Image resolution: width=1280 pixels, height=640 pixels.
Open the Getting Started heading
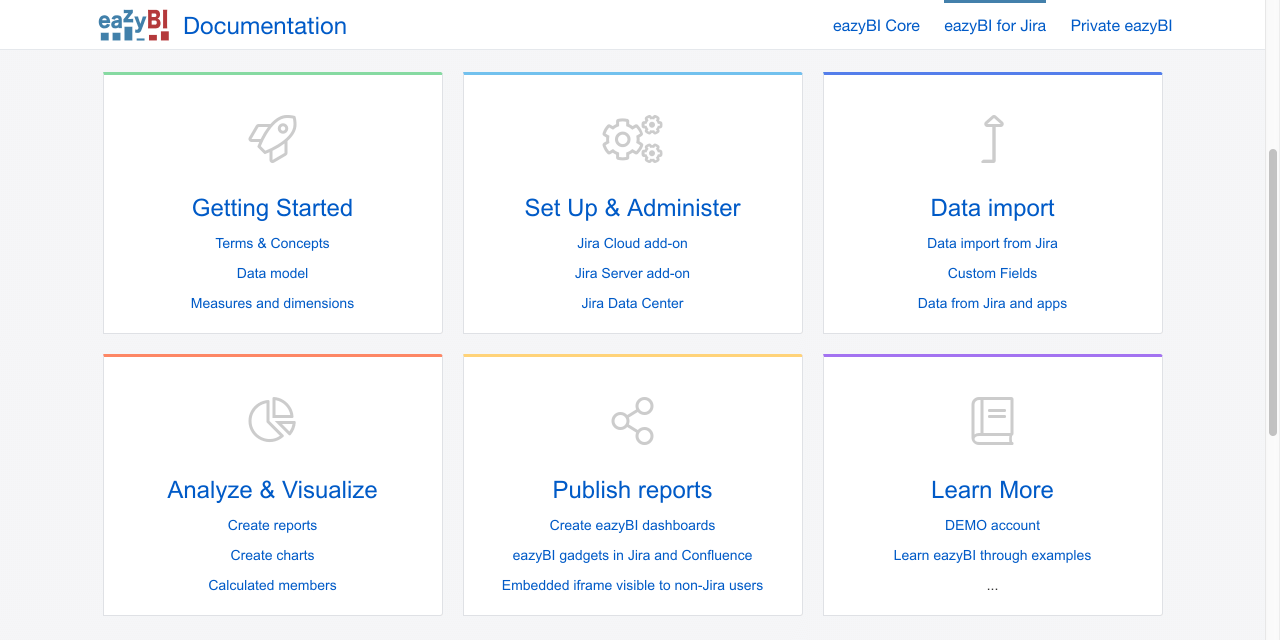point(272,208)
